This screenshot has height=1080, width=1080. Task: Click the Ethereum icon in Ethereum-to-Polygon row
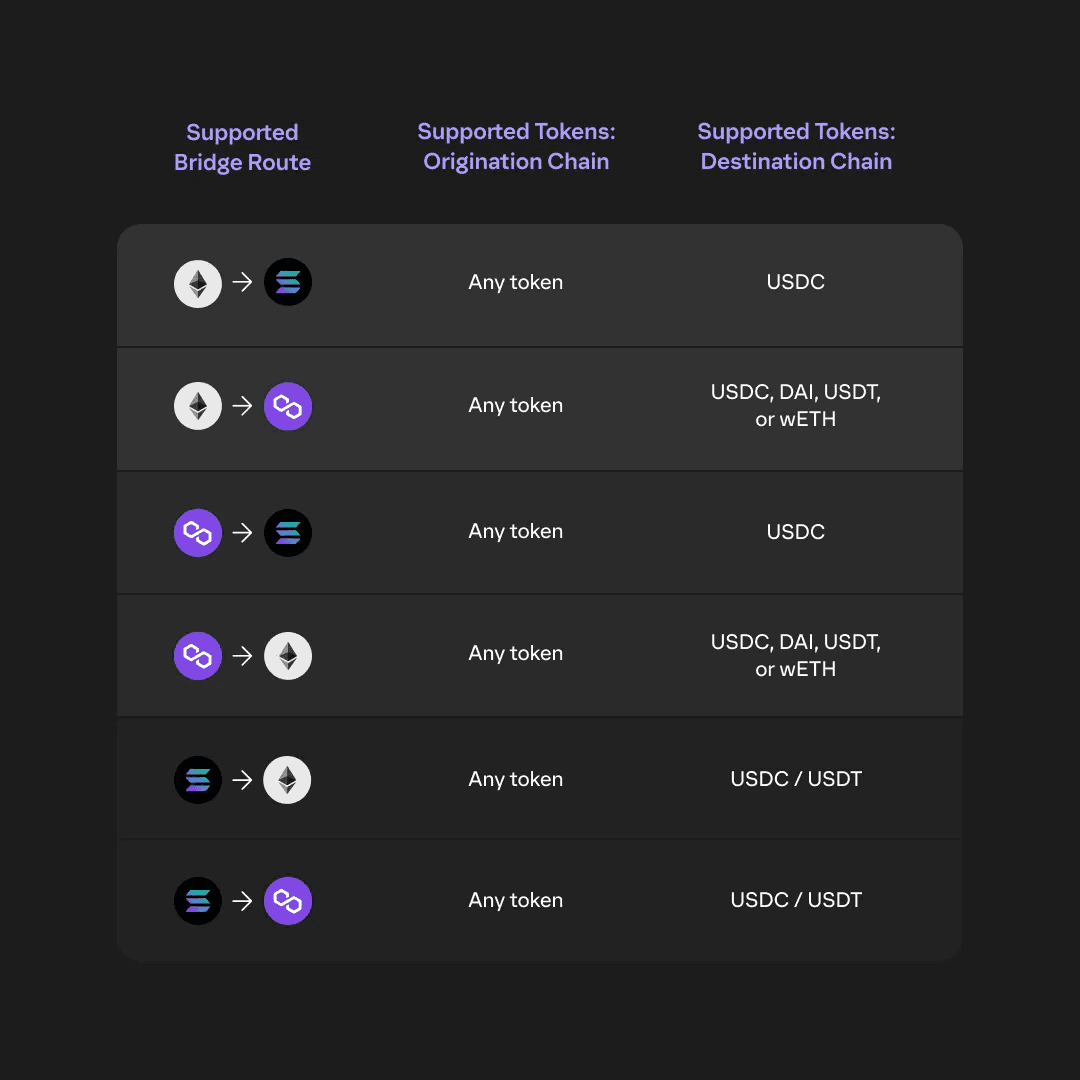pos(198,406)
